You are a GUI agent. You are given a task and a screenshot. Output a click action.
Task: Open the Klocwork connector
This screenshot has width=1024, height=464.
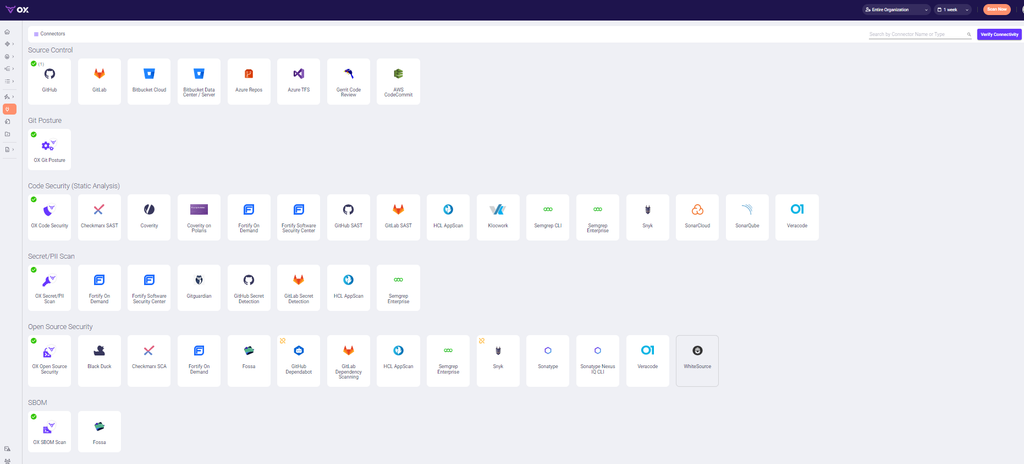click(498, 217)
